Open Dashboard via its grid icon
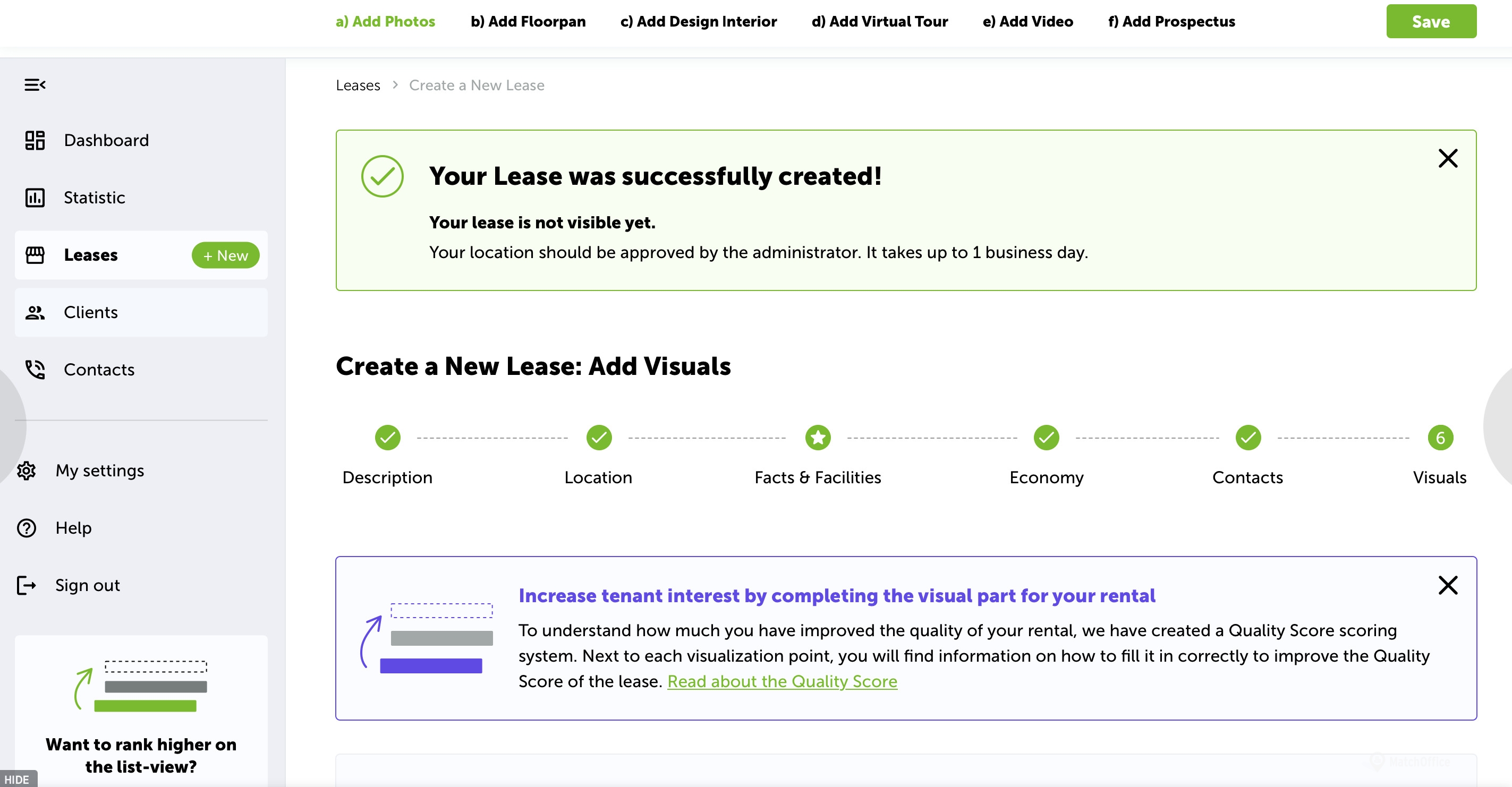The image size is (1512, 787). point(35,140)
